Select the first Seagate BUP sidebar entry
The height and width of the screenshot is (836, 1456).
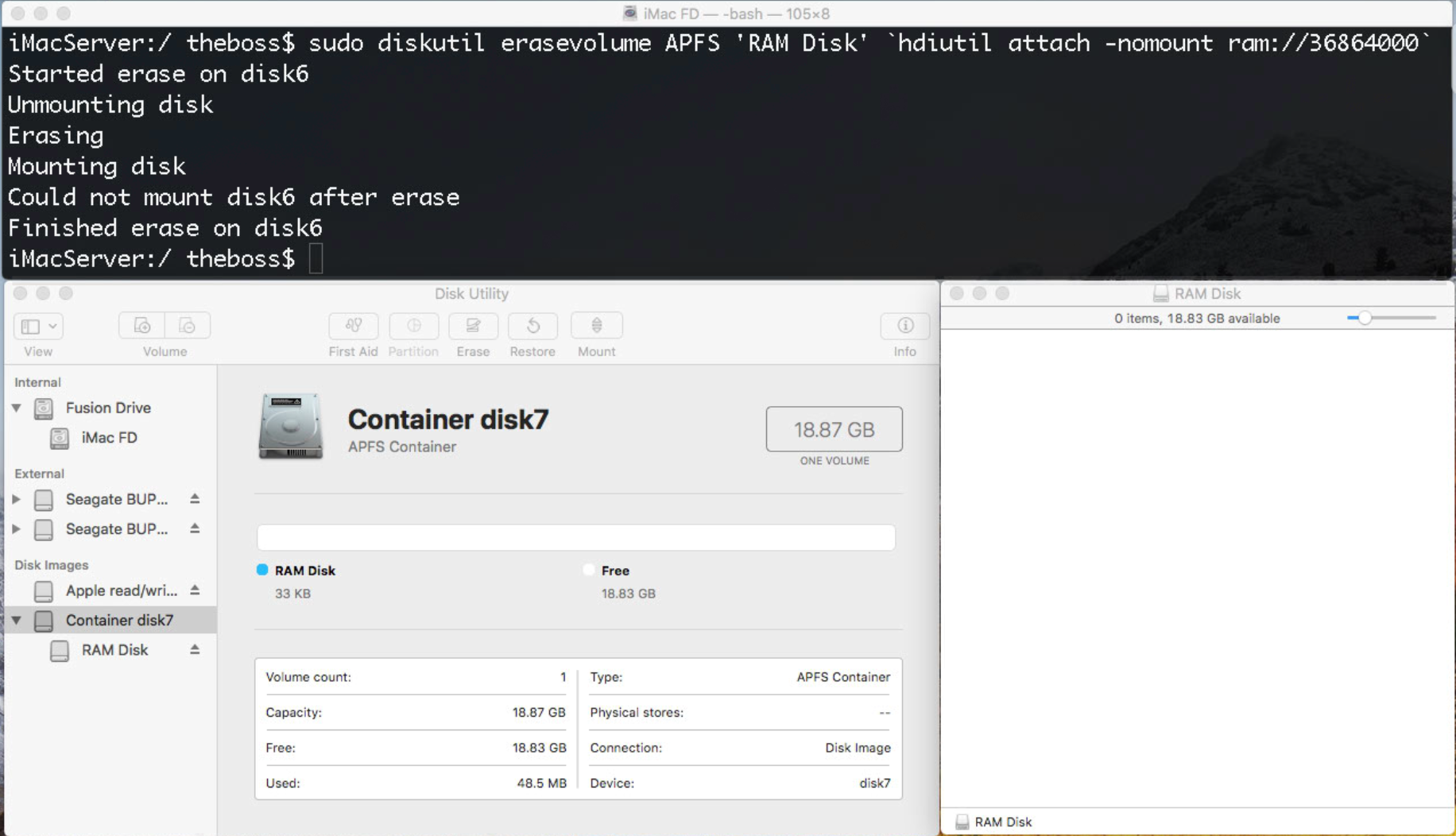pos(116,499)
